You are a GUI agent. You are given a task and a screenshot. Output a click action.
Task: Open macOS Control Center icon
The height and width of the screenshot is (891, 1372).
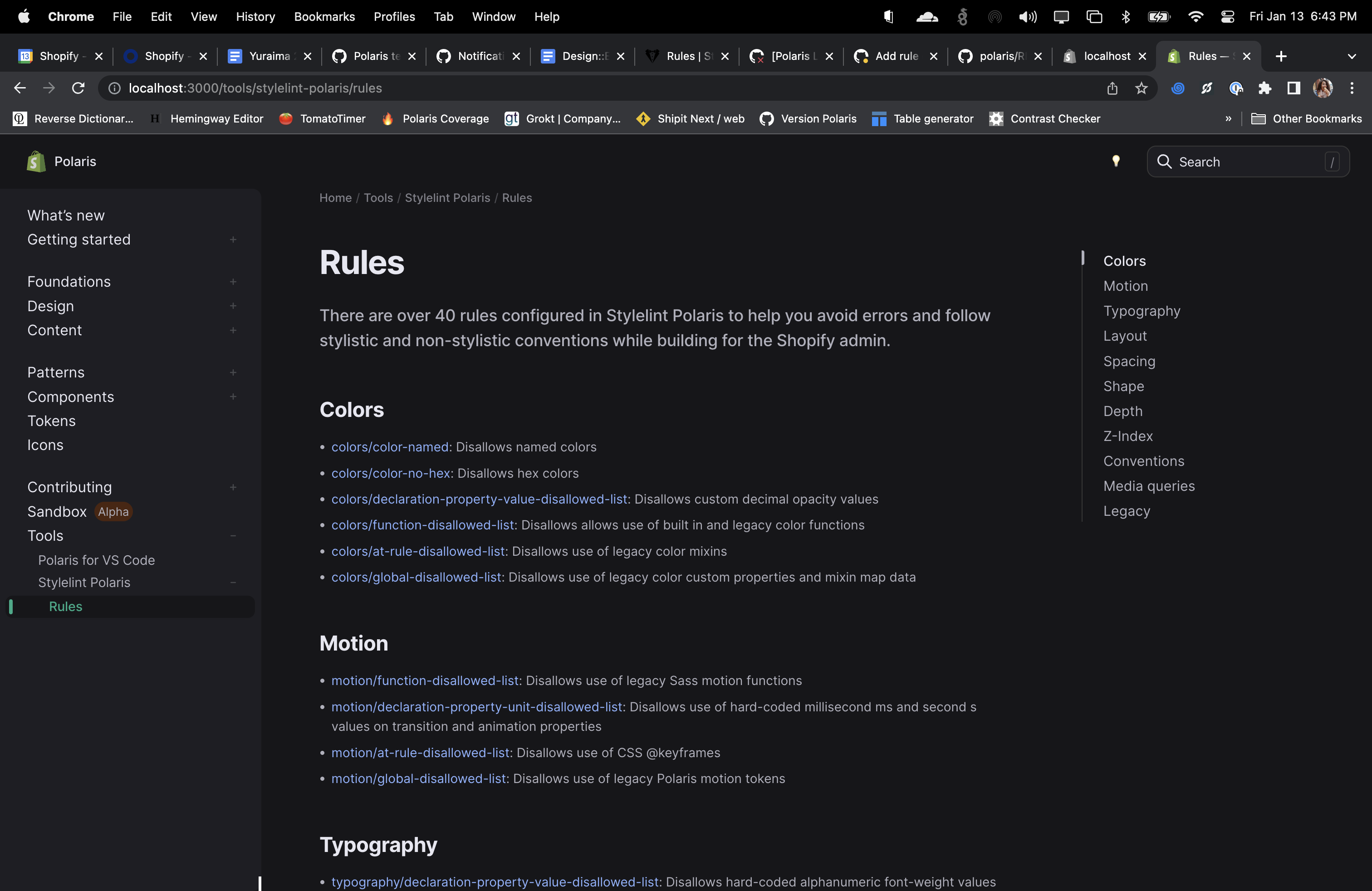click(x=1227, y=17)
